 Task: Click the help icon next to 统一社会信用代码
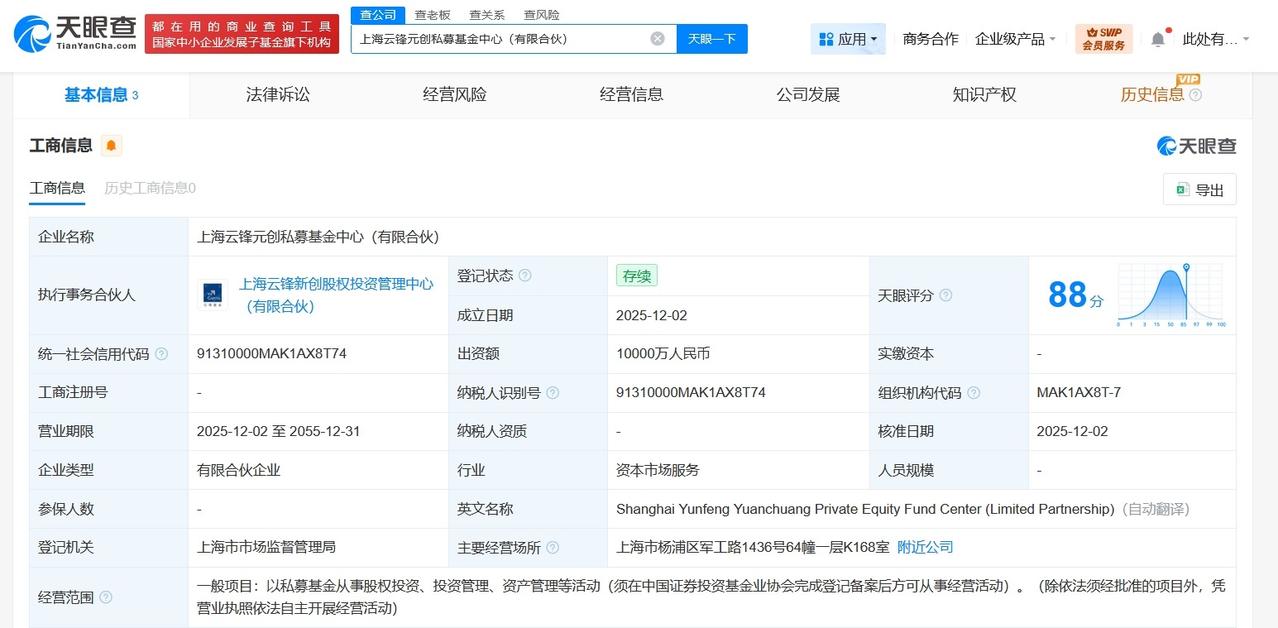(164, 353)
